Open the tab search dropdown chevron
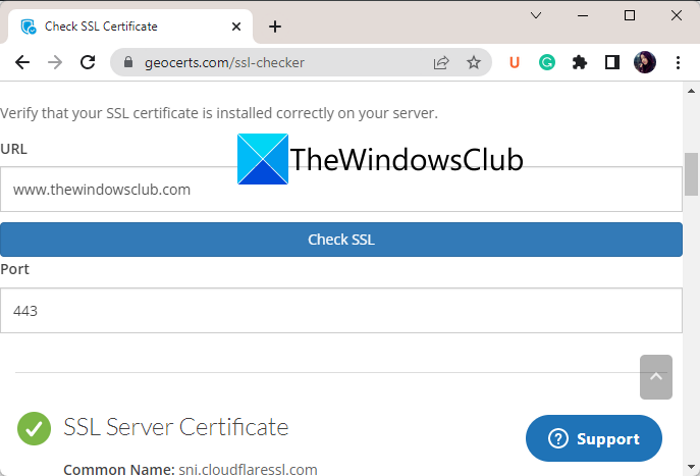The width and height of the screenshot is (700, 476). click(536, 16)
